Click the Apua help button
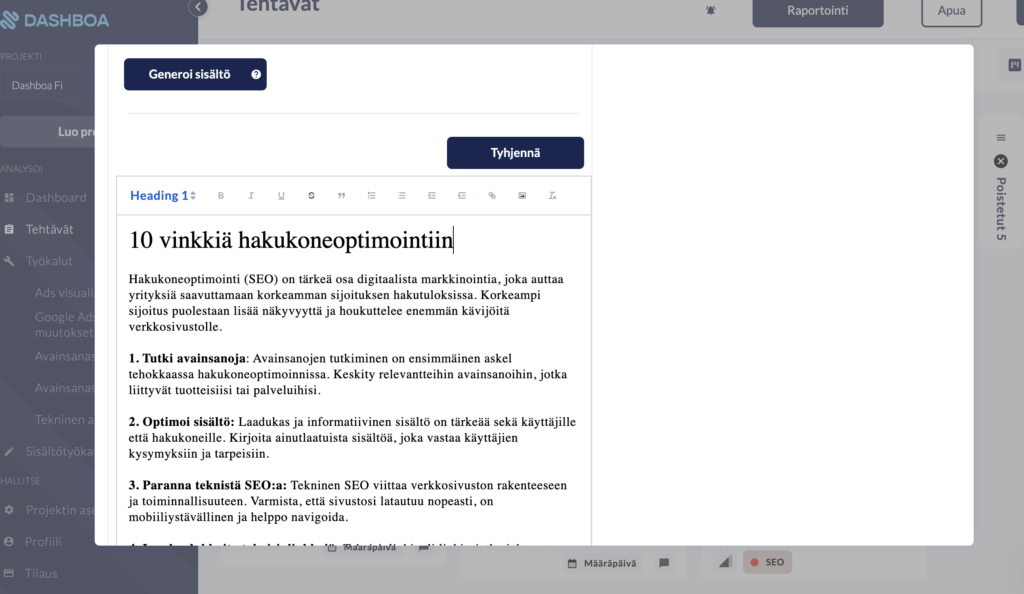Image resolution: width=1024 pixels, height=594 pixels. coord(952,10)
